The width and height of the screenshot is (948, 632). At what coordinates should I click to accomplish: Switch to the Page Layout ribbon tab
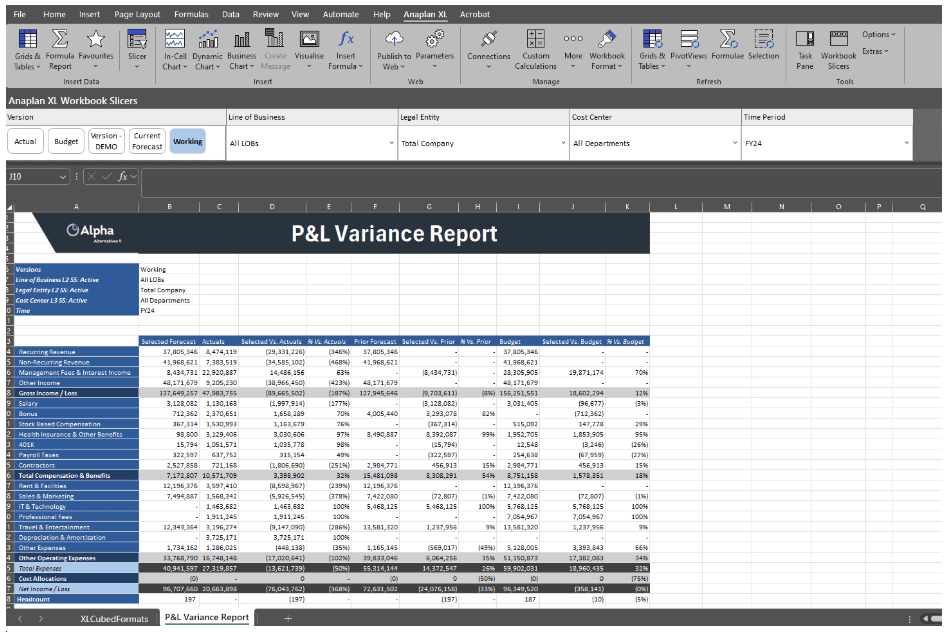[137, 14]
